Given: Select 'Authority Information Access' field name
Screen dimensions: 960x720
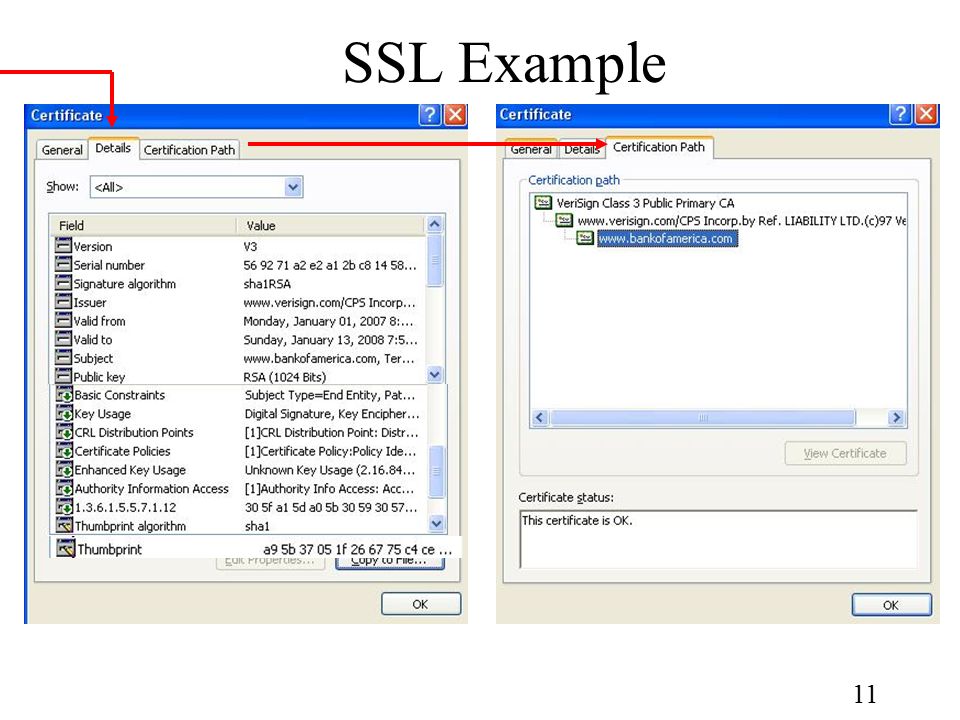Looking at the screenshot, I should point(152,489).
